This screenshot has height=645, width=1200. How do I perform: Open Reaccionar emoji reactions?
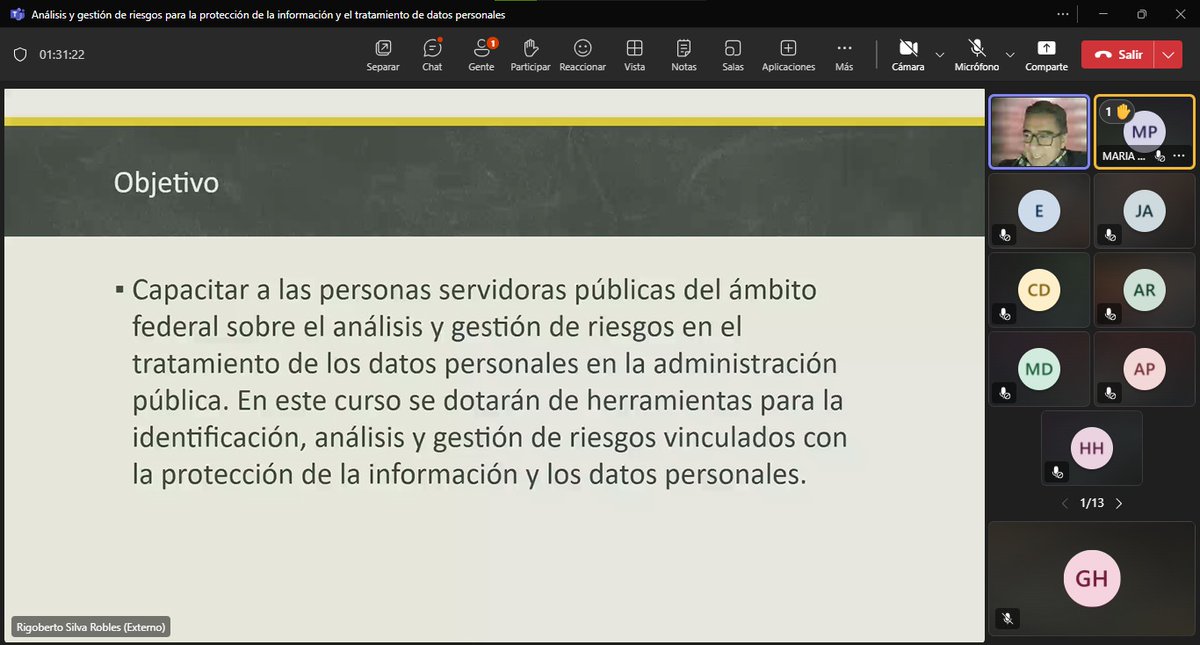[x=583, y=55]
